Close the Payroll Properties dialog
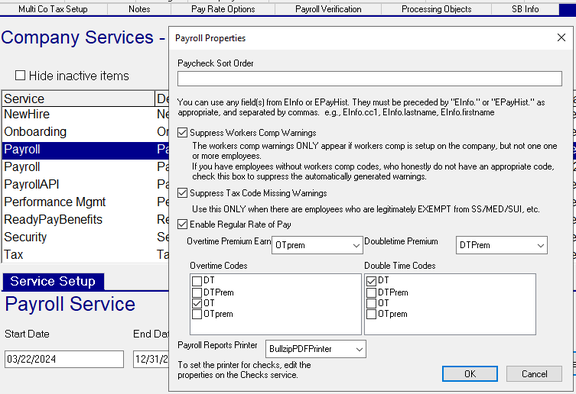Image resolution: width=576 pixels, height=394 pixels. [x=561, y=37]
